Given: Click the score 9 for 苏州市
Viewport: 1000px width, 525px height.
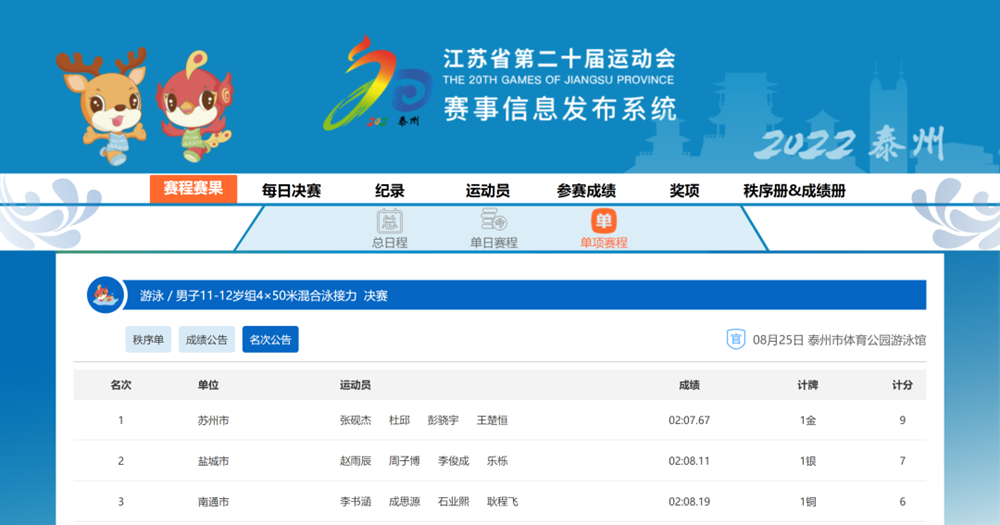Looking at the screenshot, I should [902, 420].
